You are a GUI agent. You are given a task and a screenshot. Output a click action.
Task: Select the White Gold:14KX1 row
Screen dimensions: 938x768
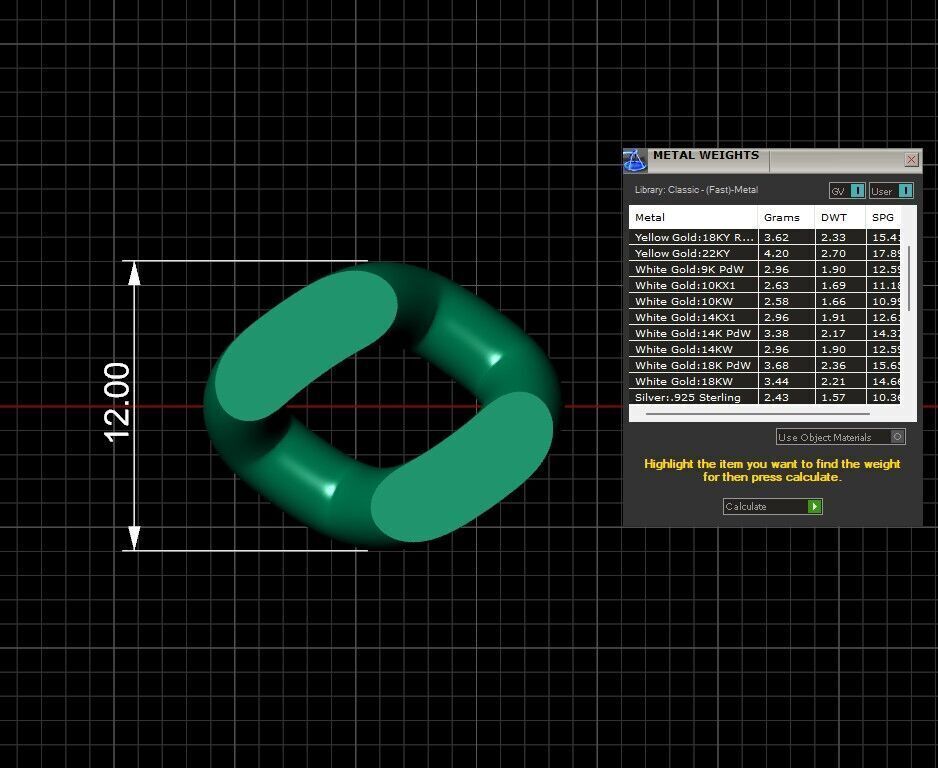tap(765, 318)
